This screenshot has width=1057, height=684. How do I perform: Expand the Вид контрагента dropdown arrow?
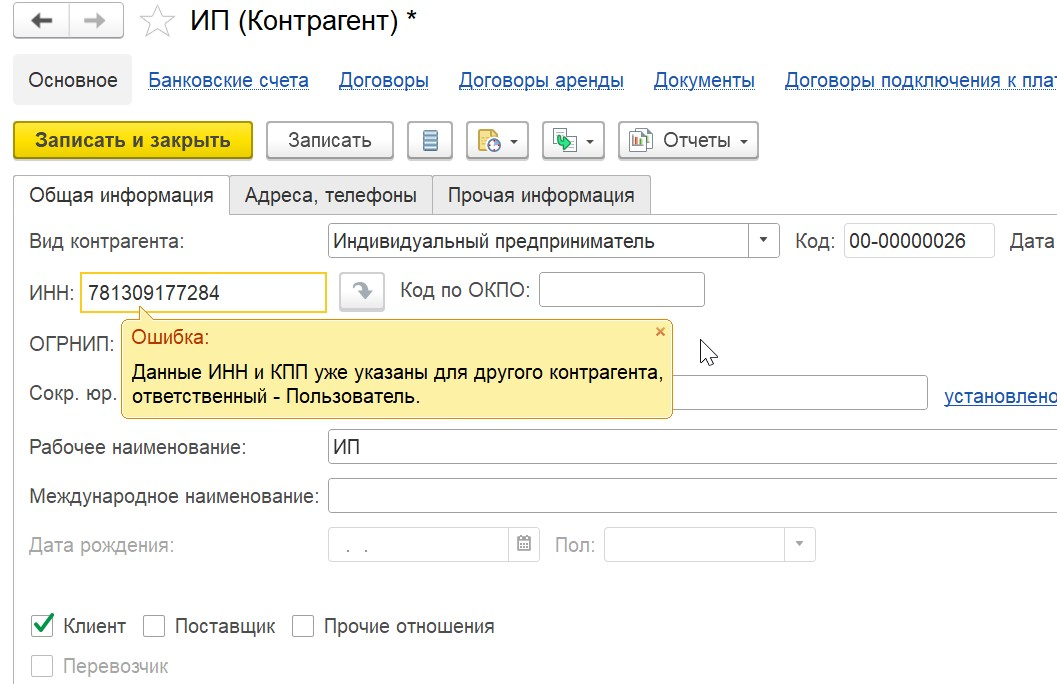coord(763,241)
